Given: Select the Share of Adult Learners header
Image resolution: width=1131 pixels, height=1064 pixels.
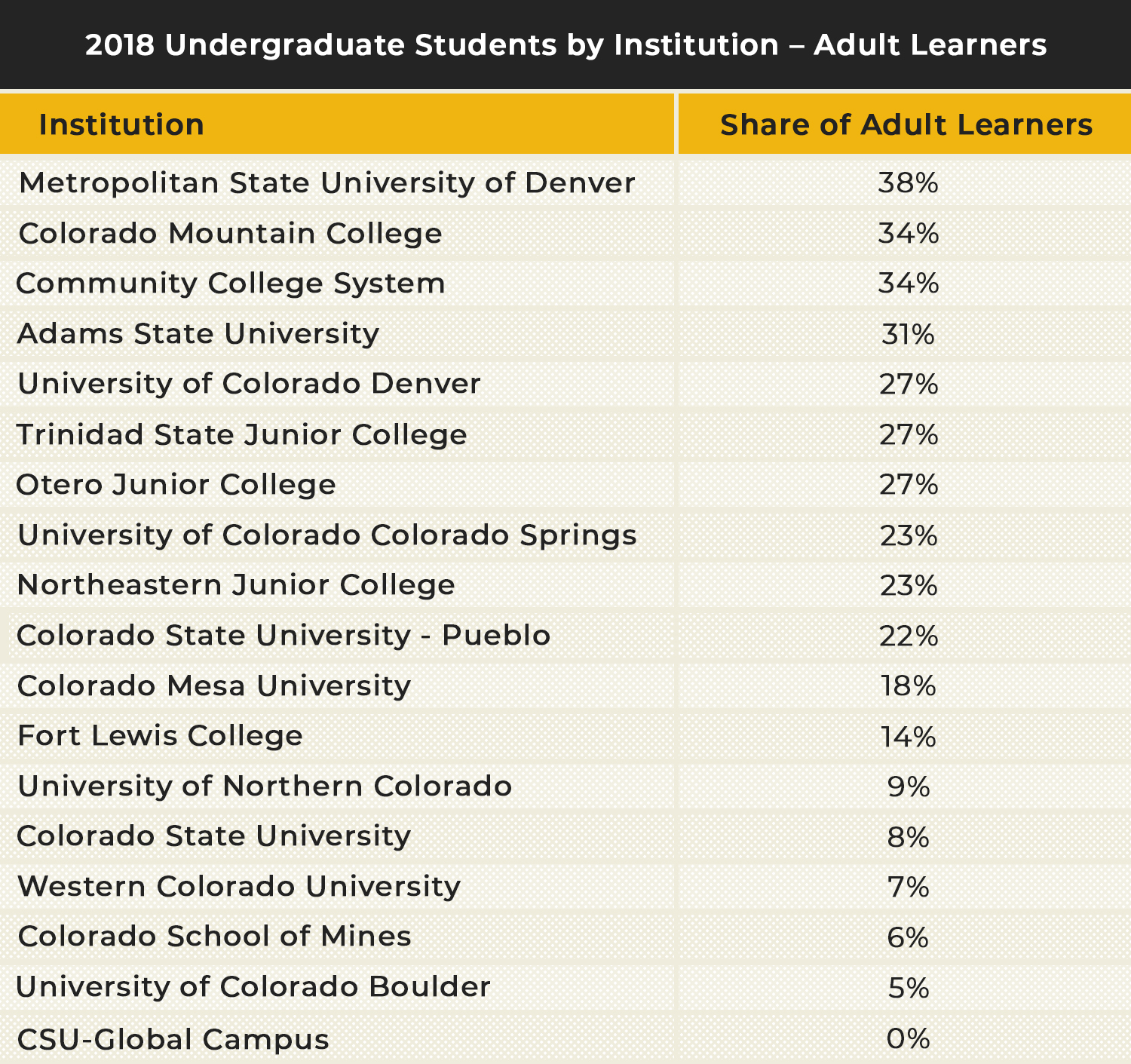Looking at the screenshot, I should [906, 124].
